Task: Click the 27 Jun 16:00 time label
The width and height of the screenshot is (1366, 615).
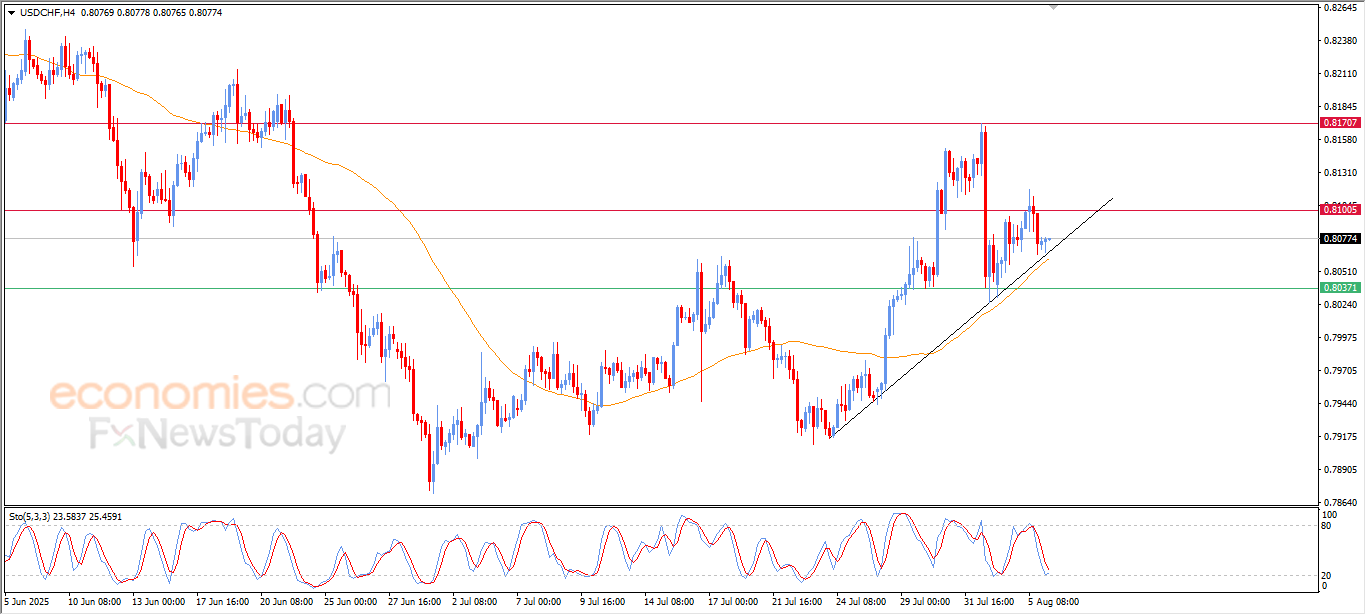Action: pyautogui.click(x=414, y=603)
